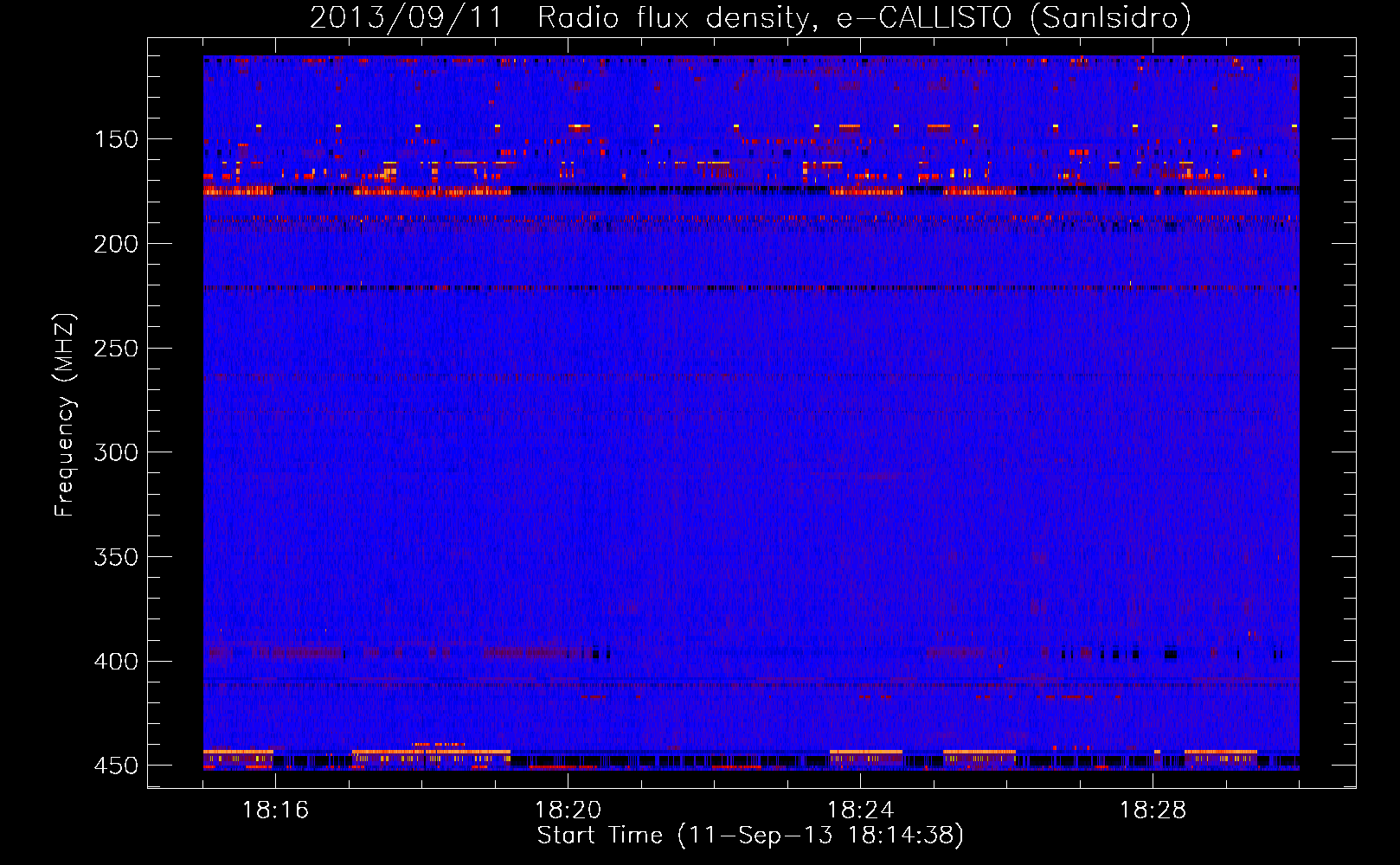Click the 'Start Time (11-Sep-13 18:14:38)' label
The width and height of the screenshot is (1400, 865).
[x=750, y=836]
